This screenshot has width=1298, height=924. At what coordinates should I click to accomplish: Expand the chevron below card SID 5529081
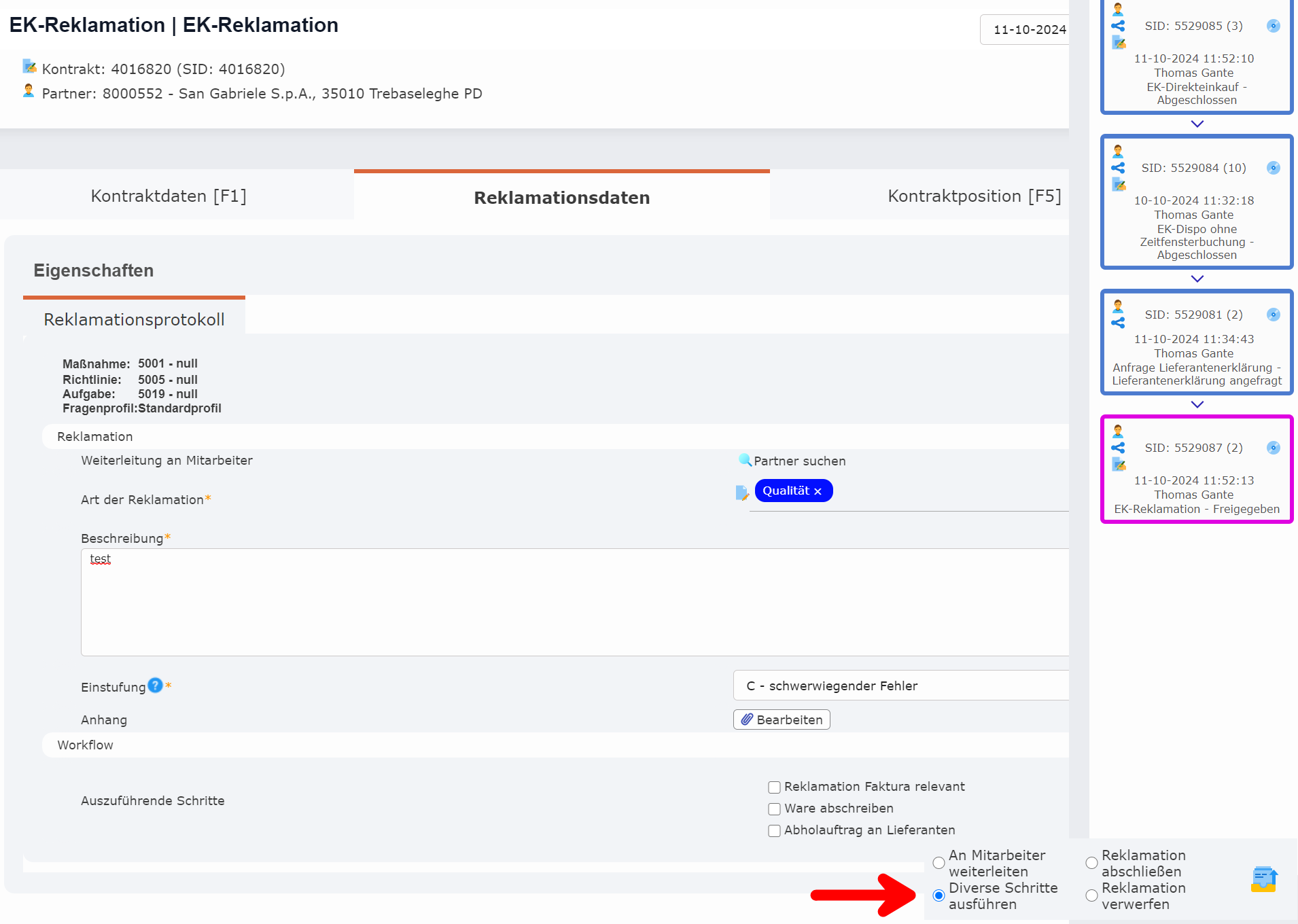tap(1197, 404)
